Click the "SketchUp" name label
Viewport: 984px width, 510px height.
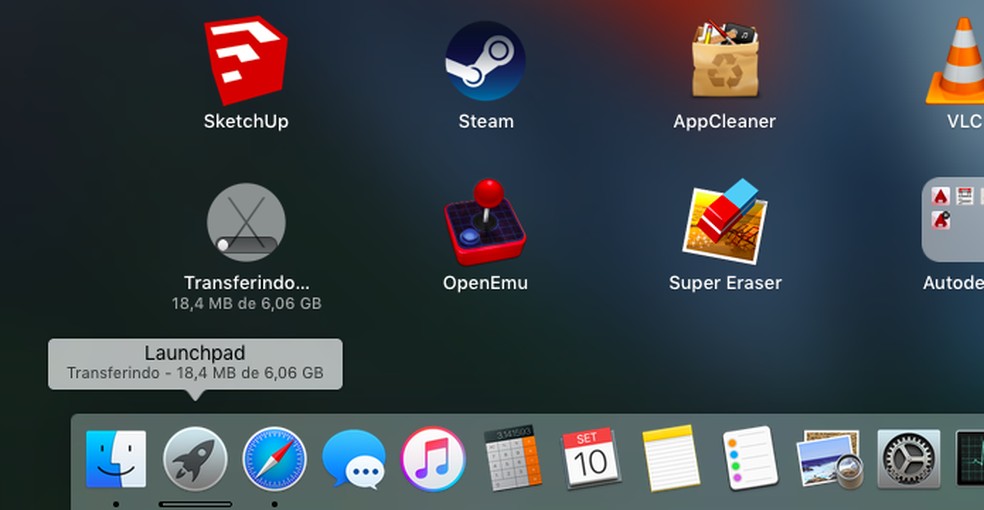coord(245,122)
